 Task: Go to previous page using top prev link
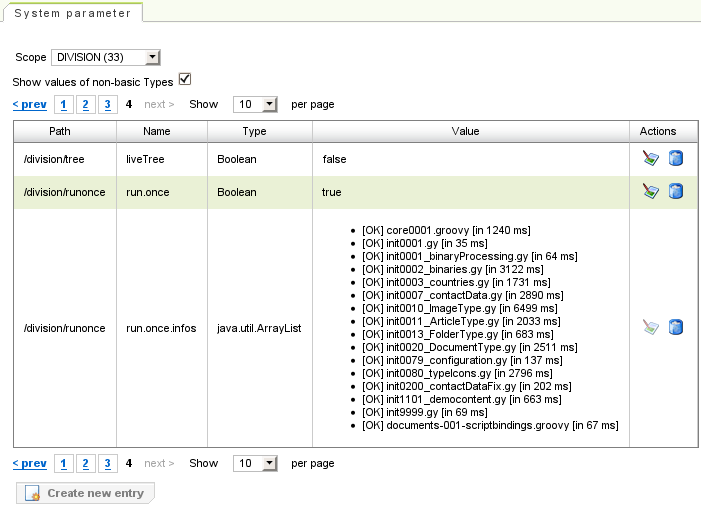tap(29, 104)
